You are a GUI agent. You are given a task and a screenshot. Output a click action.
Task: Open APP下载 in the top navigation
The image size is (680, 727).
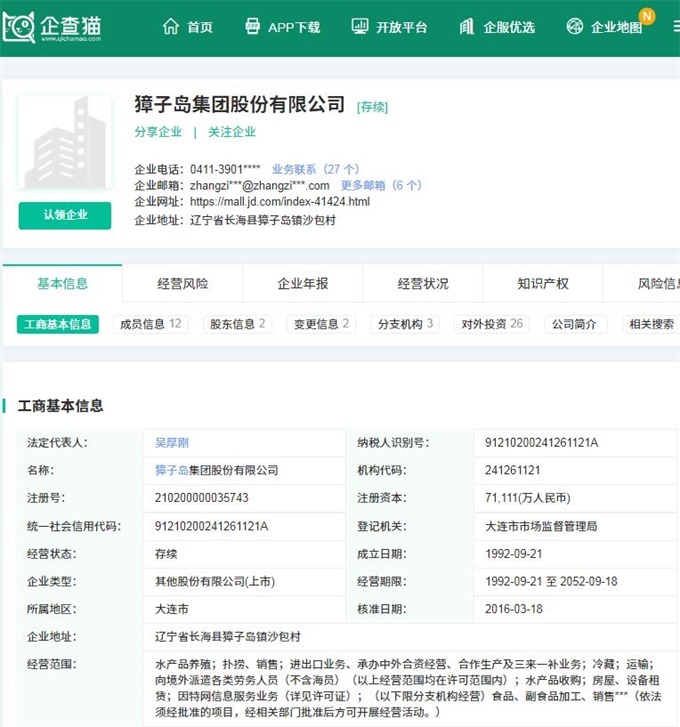tap(294, 27)
